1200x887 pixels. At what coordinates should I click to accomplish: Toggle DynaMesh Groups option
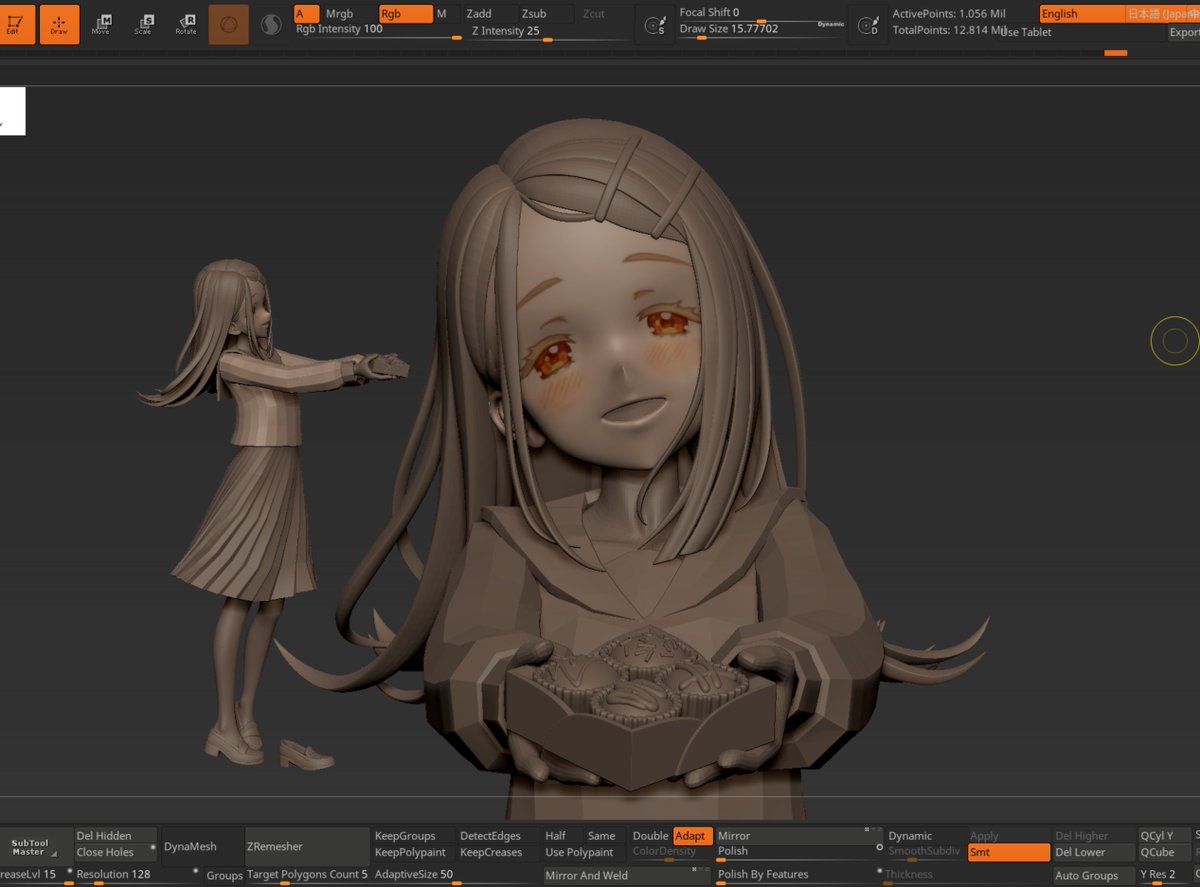pyautogui.click(x=225, y=875)
